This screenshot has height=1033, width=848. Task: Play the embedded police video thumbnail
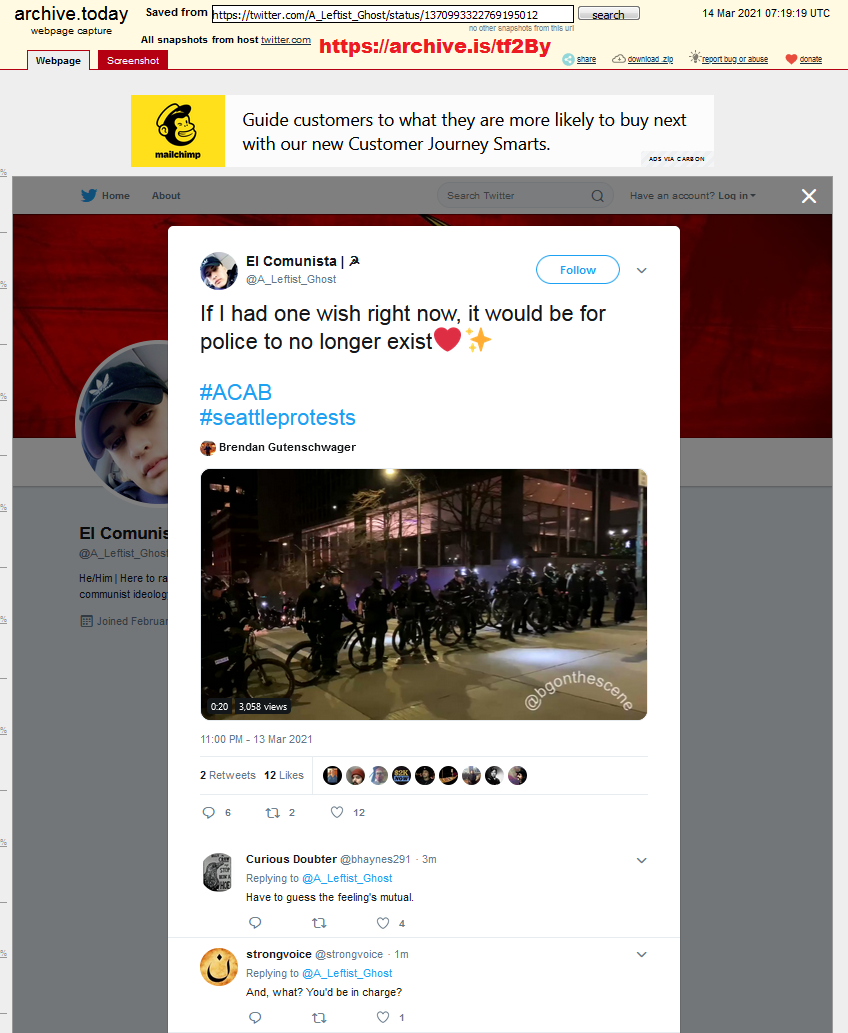pos(424,594)
